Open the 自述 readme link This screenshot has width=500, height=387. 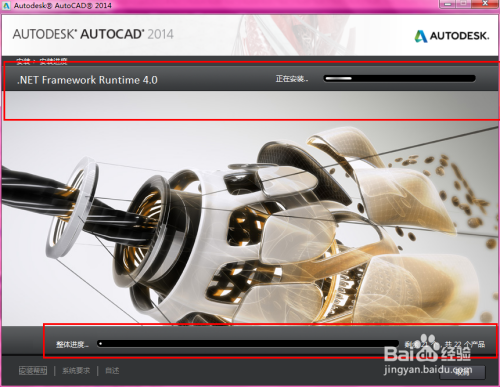coord(112,370)
